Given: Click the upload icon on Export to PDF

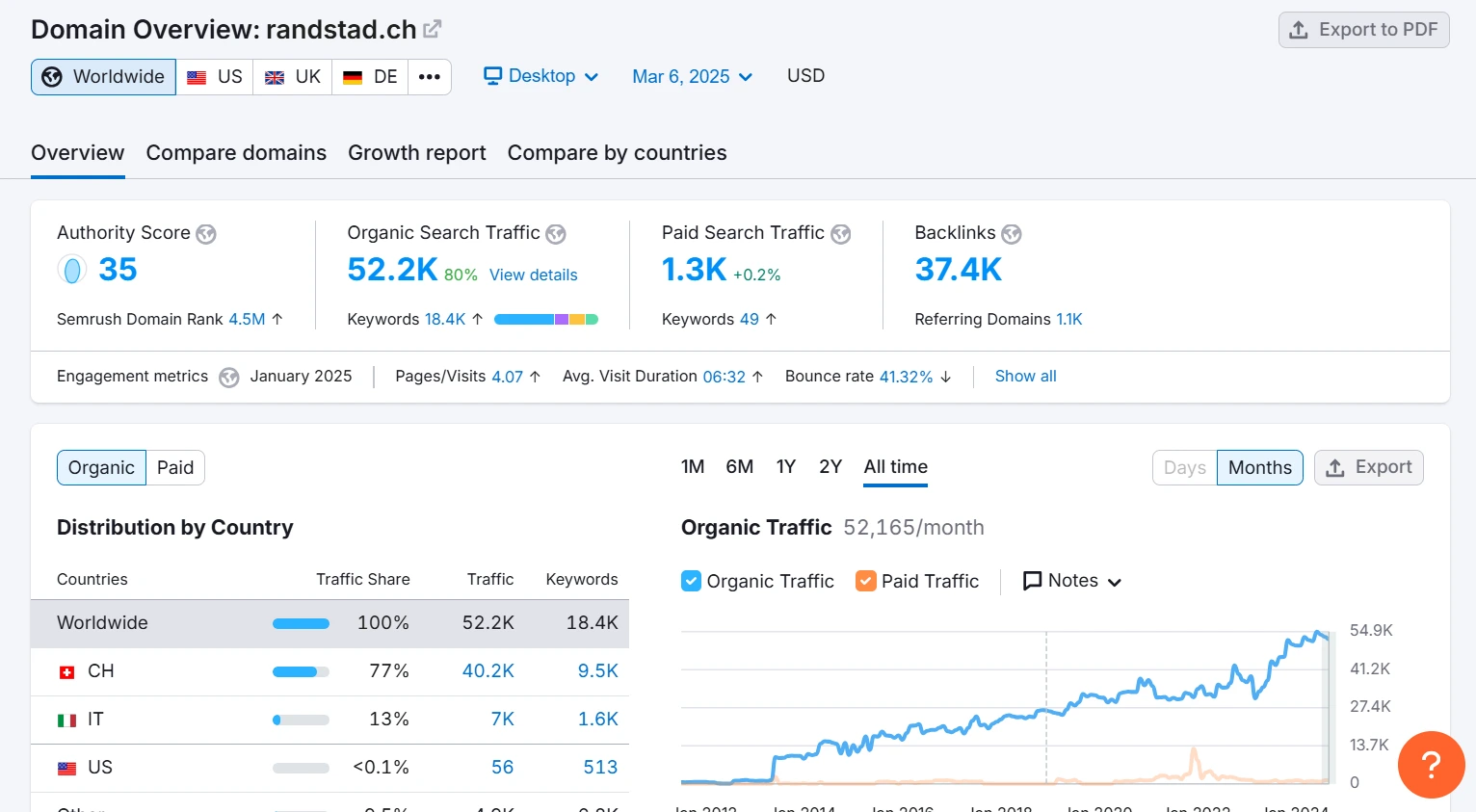Looking at the screenshot, I should 1299,30.
